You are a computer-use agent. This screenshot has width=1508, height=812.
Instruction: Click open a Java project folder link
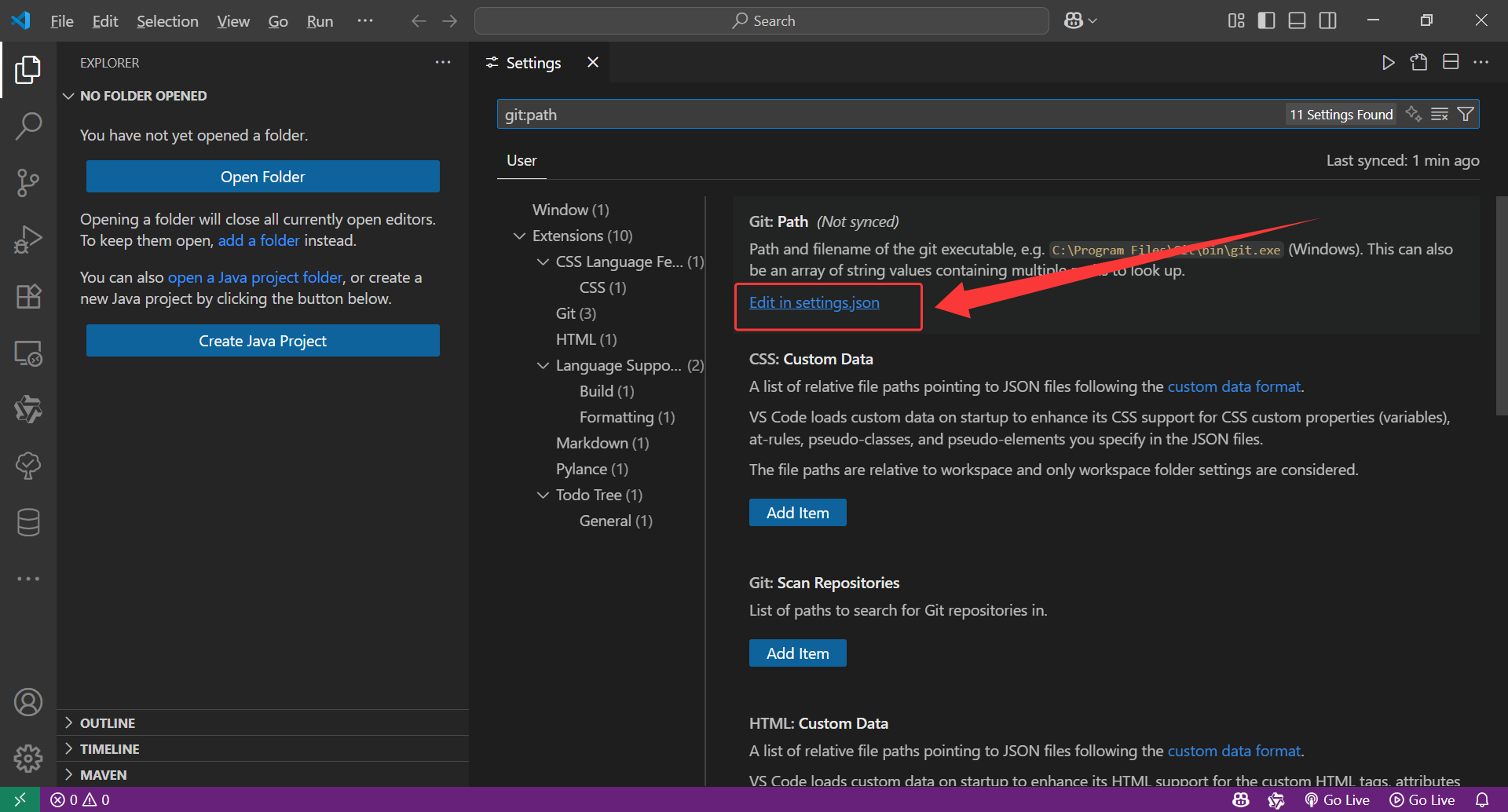click(255, 277)
